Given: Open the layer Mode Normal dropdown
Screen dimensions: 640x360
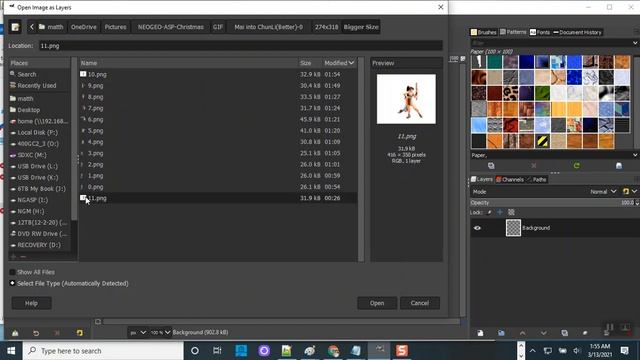Looking at the screenshot, I should point(603,191).
